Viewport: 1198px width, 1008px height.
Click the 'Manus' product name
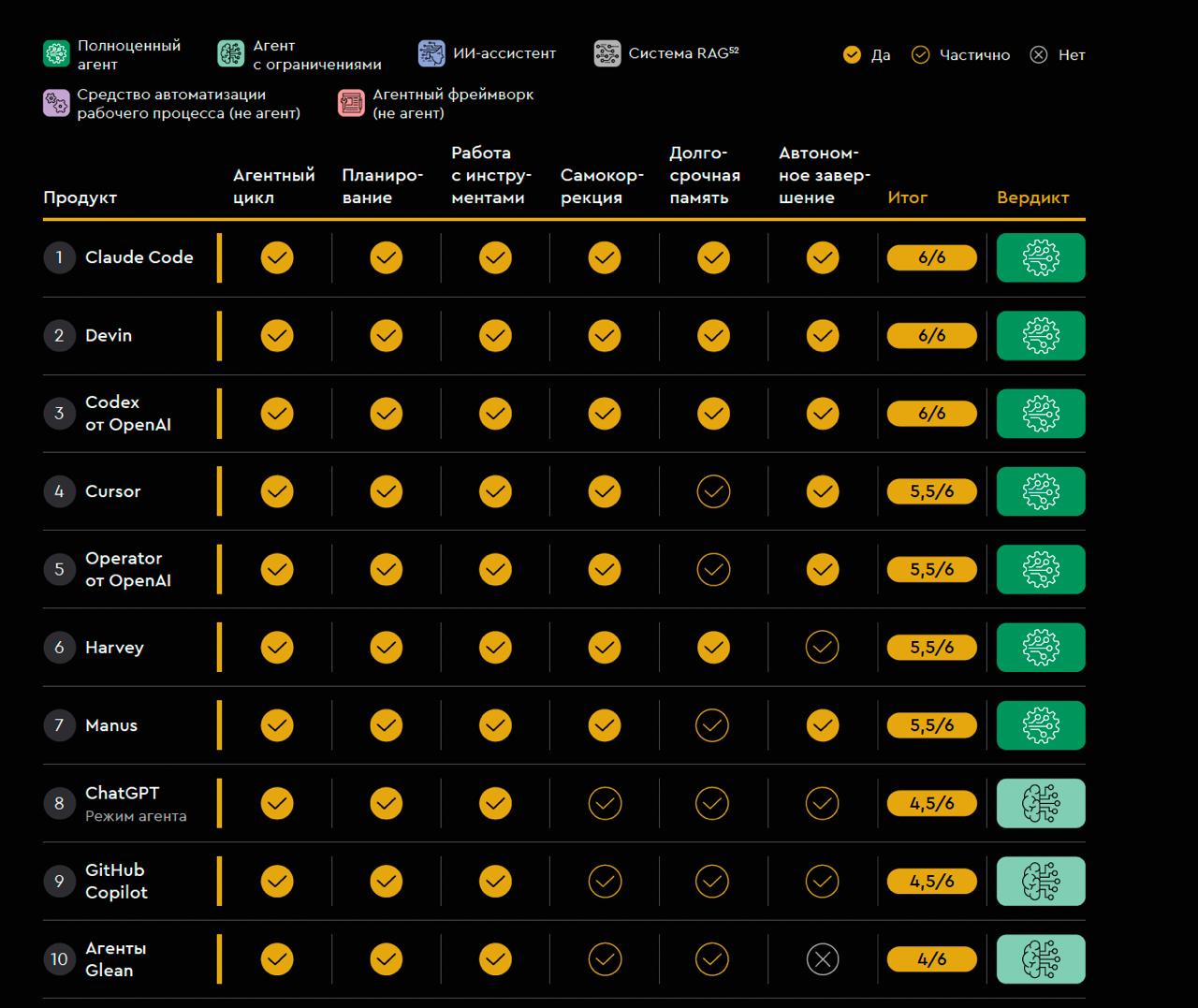[x=111, y=725]
